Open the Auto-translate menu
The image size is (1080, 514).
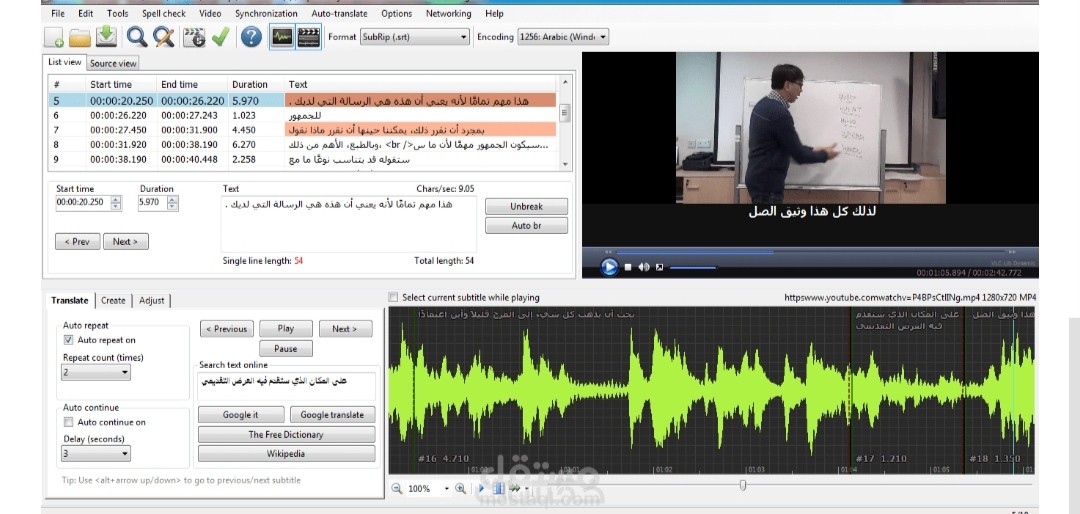click(339, 13)
